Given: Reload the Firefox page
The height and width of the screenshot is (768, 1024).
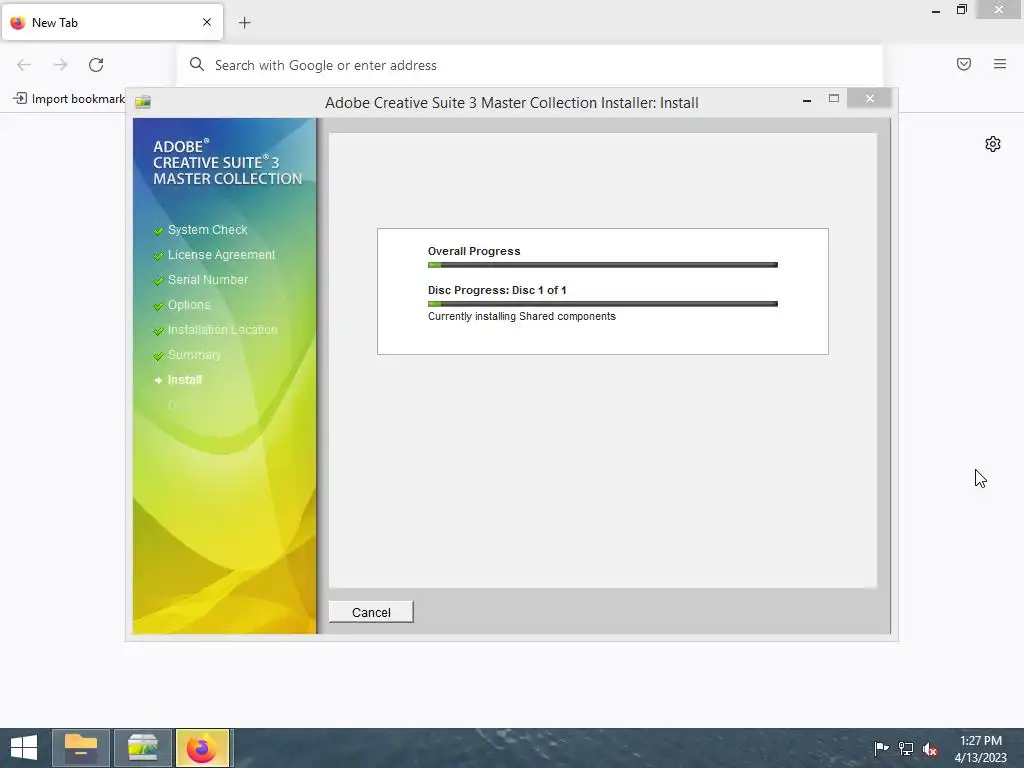Looking at the screenshot, I should coord(96,65).
